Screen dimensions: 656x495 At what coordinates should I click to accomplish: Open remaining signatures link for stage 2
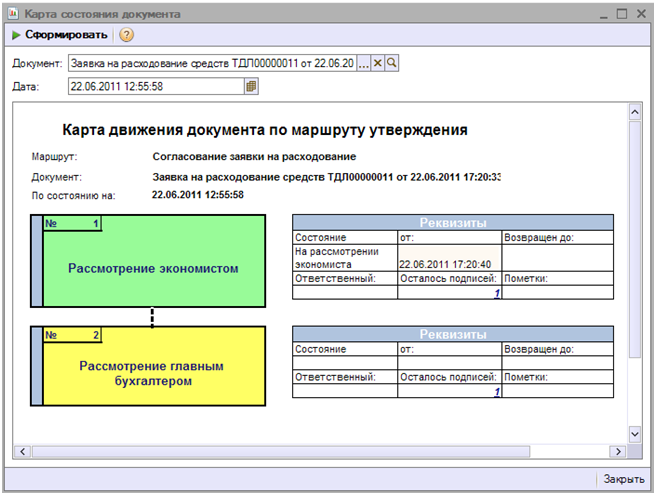pos(496,392)
